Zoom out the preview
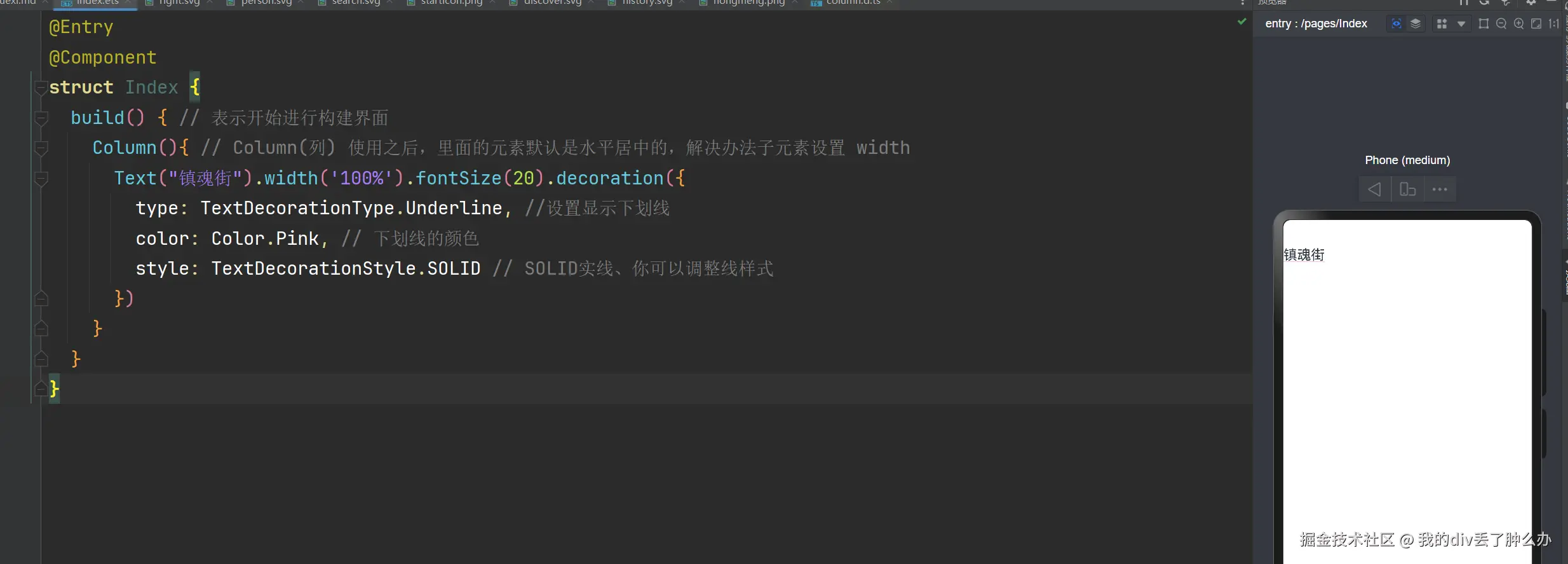The height and width of the screenshot is (564, 1568). [1501, 24]
